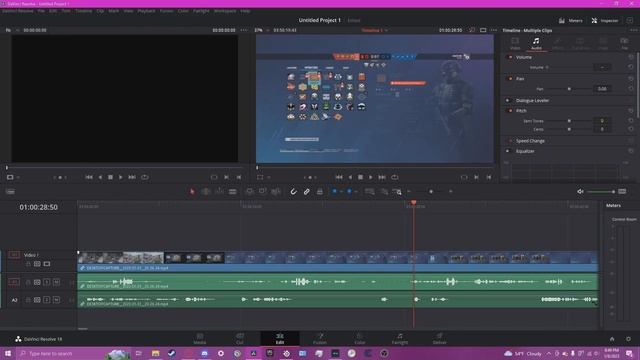Click the Windows Start button
This screenshot has width=640, height=360.
pyautogui.click(x=8, y=353)
